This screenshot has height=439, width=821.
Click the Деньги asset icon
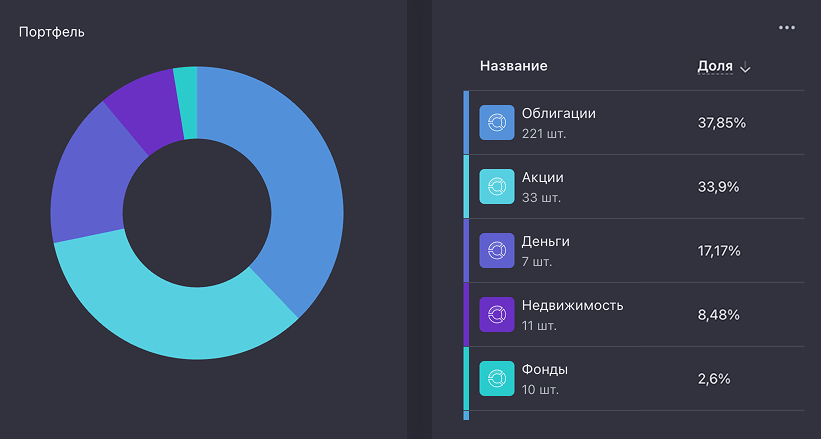point(497,251)
